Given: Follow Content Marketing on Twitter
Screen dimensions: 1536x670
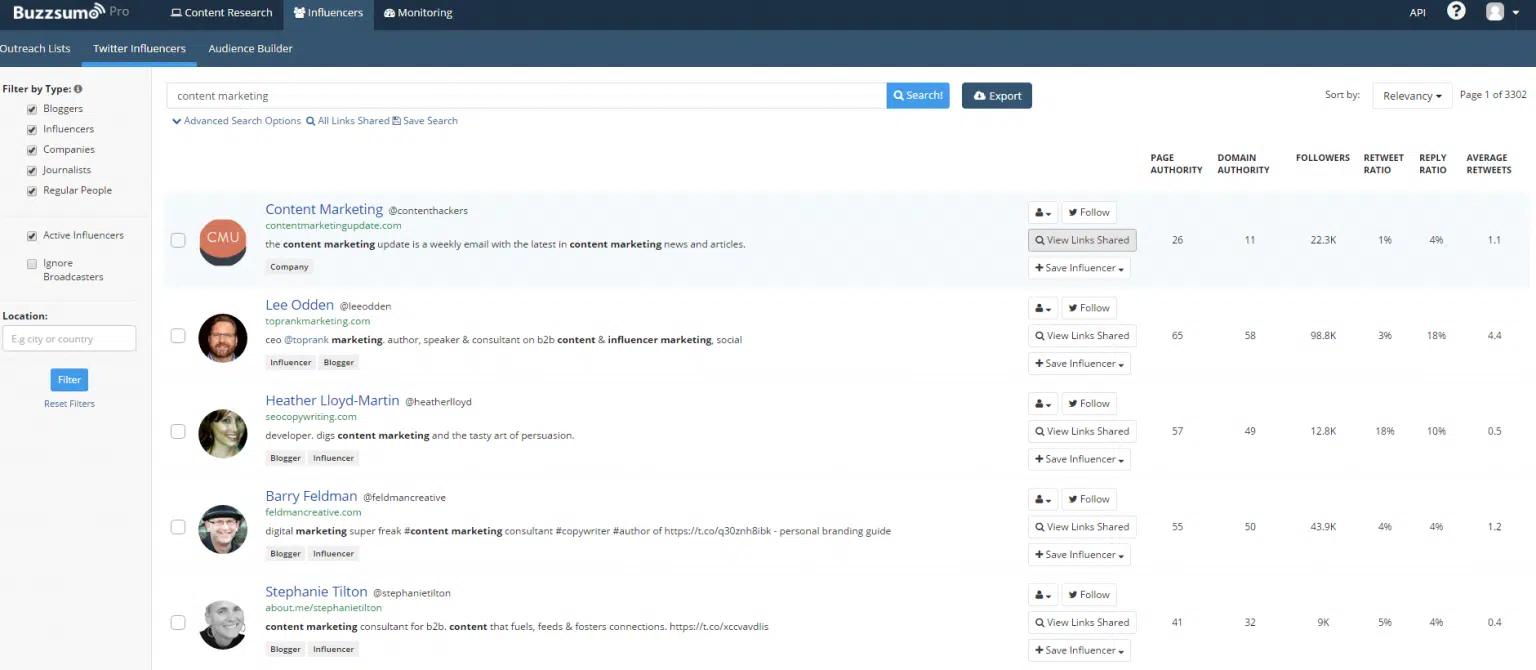Looking at the screenshot, I should point(1089,212).
